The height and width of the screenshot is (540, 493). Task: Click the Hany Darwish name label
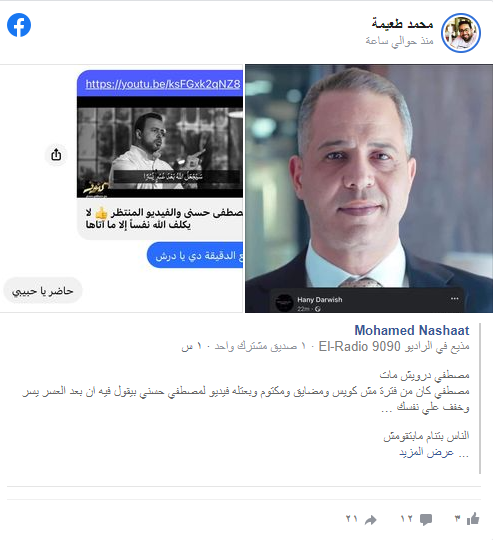(320, 300)
